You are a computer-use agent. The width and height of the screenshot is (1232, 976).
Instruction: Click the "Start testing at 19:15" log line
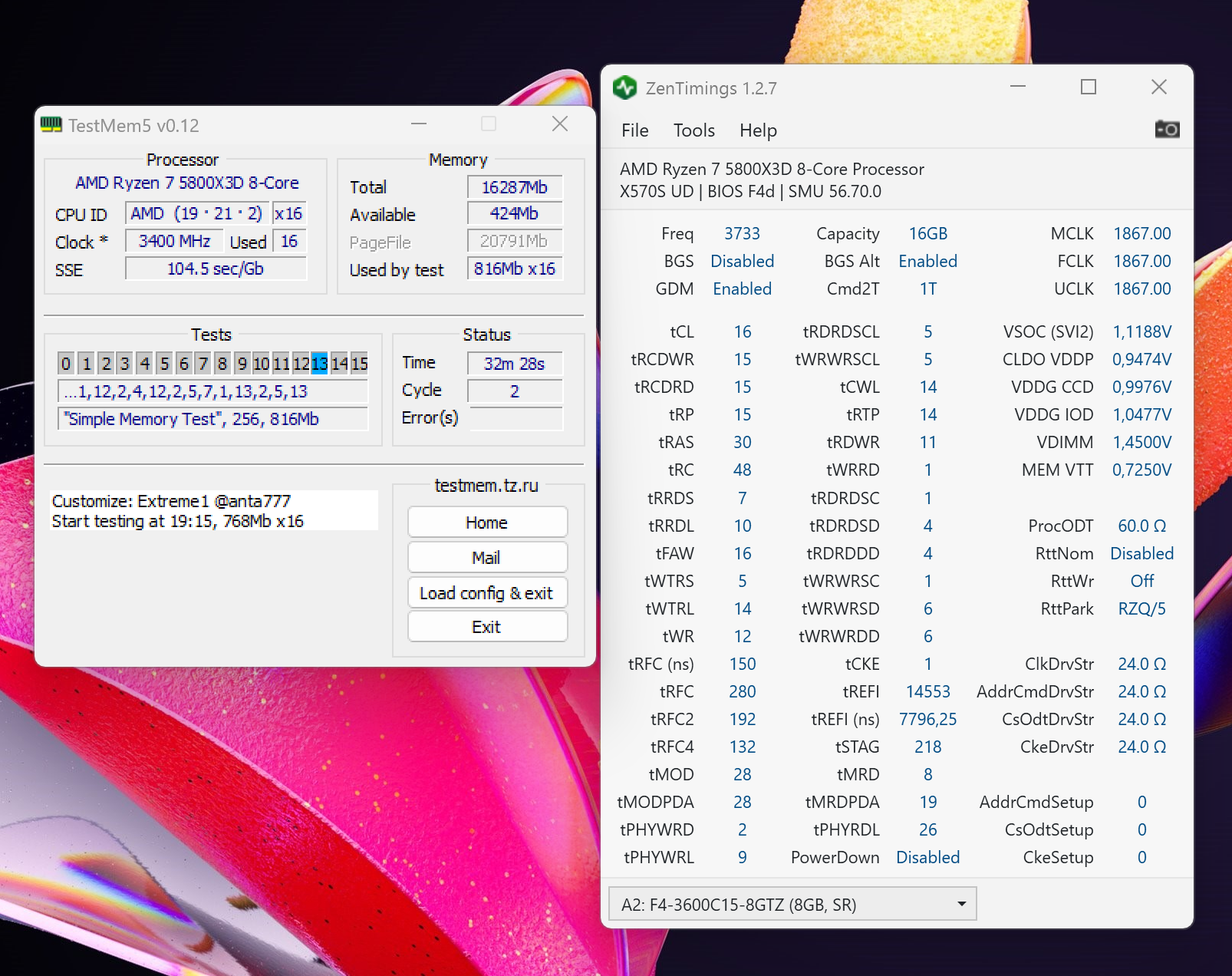(177, 521)
